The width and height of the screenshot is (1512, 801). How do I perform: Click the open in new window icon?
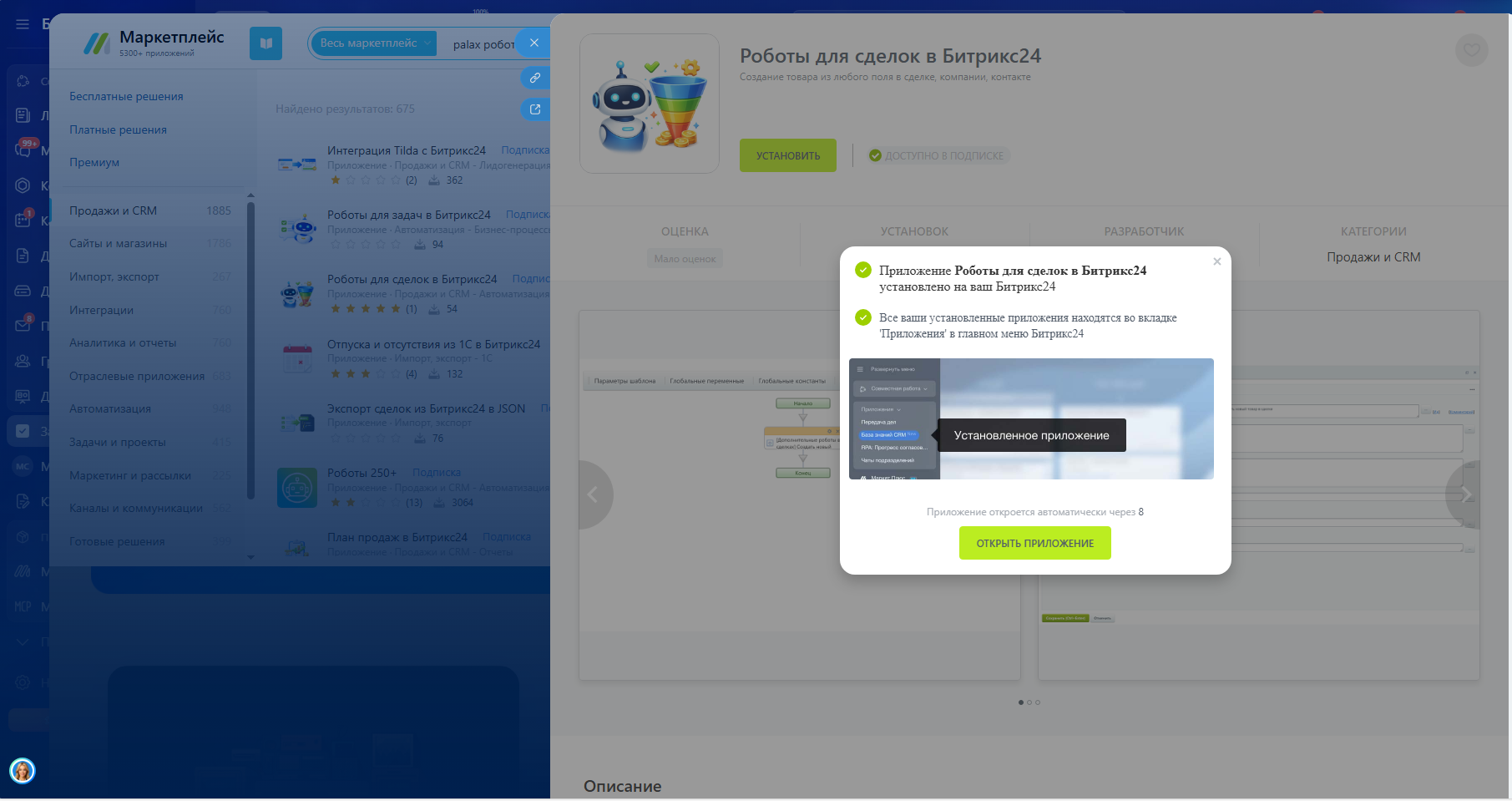(535, 109)
